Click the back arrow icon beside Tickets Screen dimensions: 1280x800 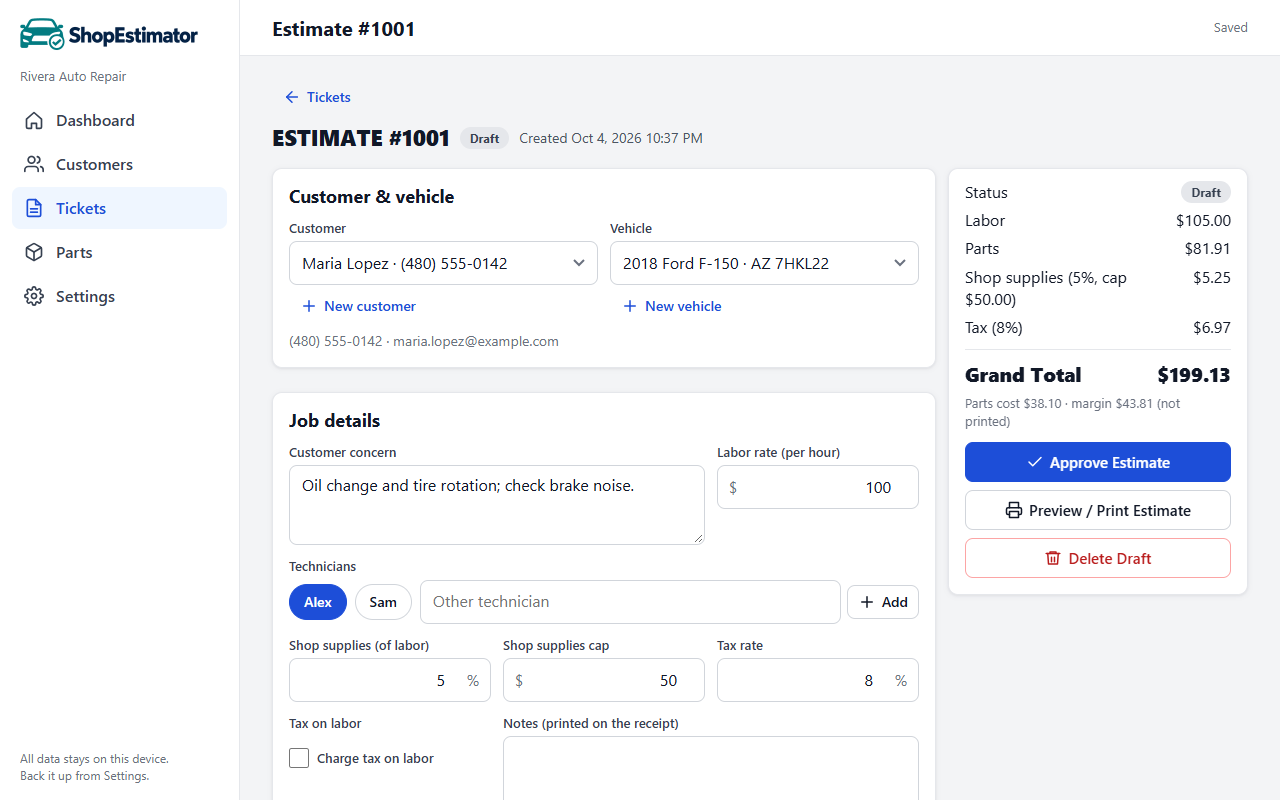pos(292,97)
